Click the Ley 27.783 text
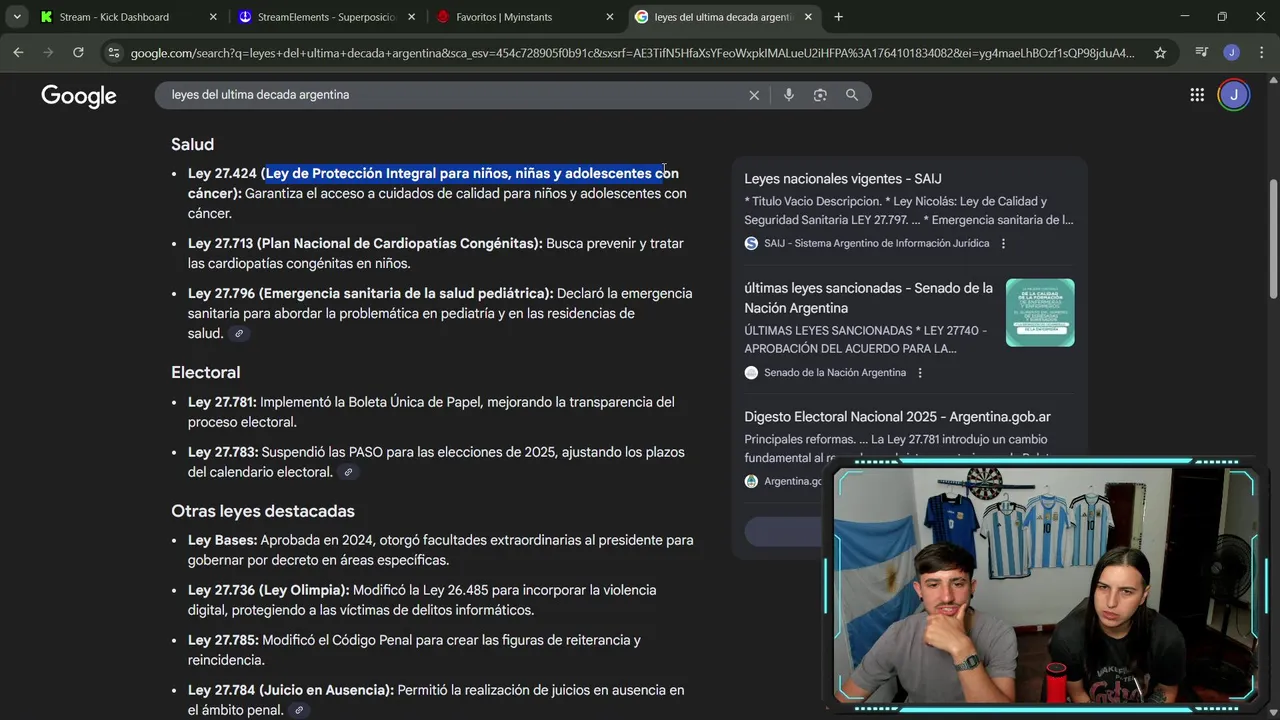The width and height of the screenshot is (1280, 720). click(x=223, y=452)
